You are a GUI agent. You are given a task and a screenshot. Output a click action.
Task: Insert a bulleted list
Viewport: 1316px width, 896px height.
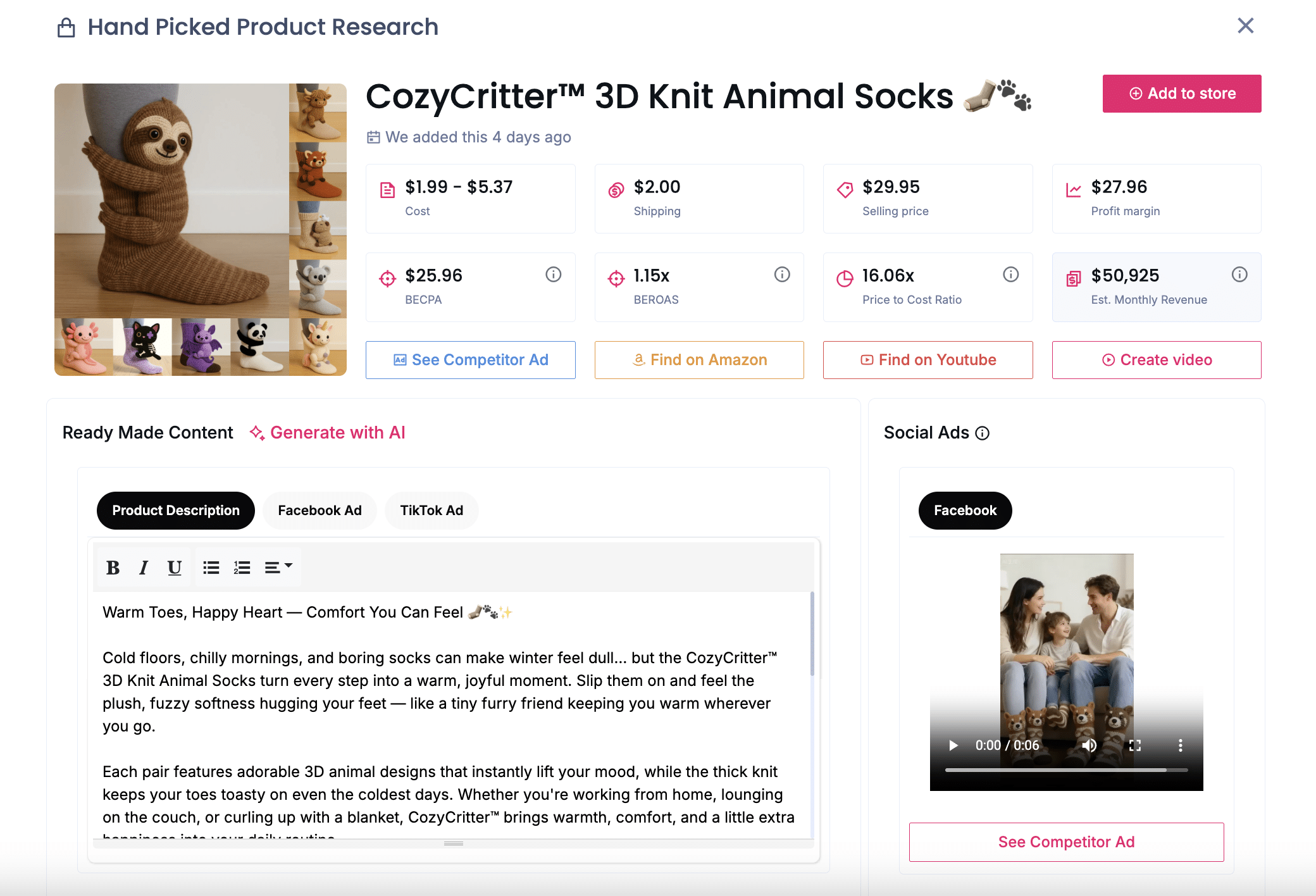[211, 568]
